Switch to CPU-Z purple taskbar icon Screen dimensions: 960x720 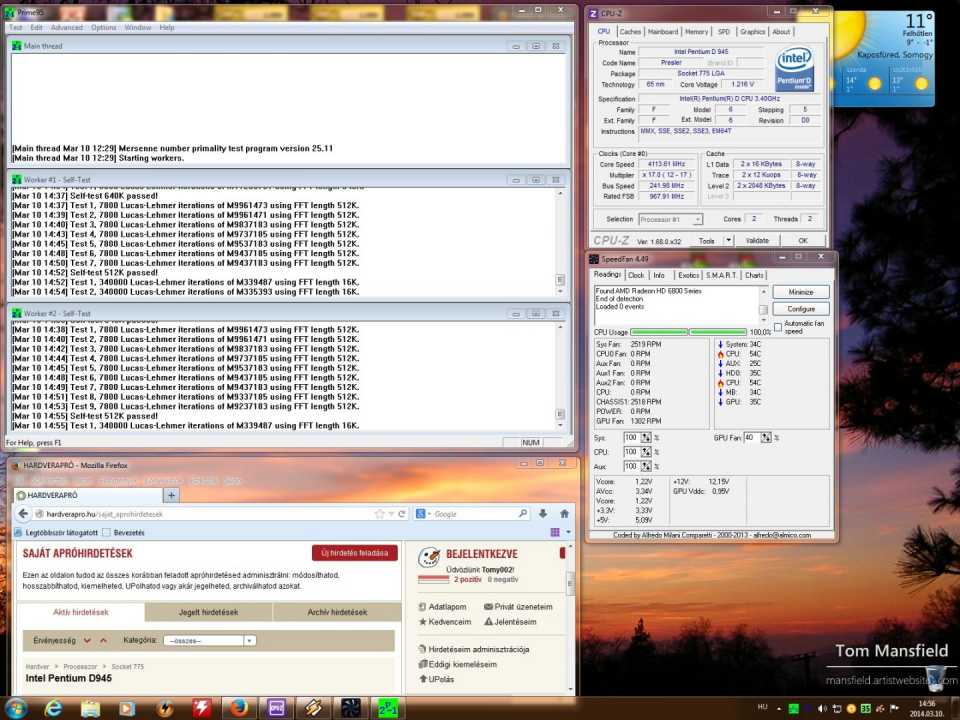click(276, 708)
